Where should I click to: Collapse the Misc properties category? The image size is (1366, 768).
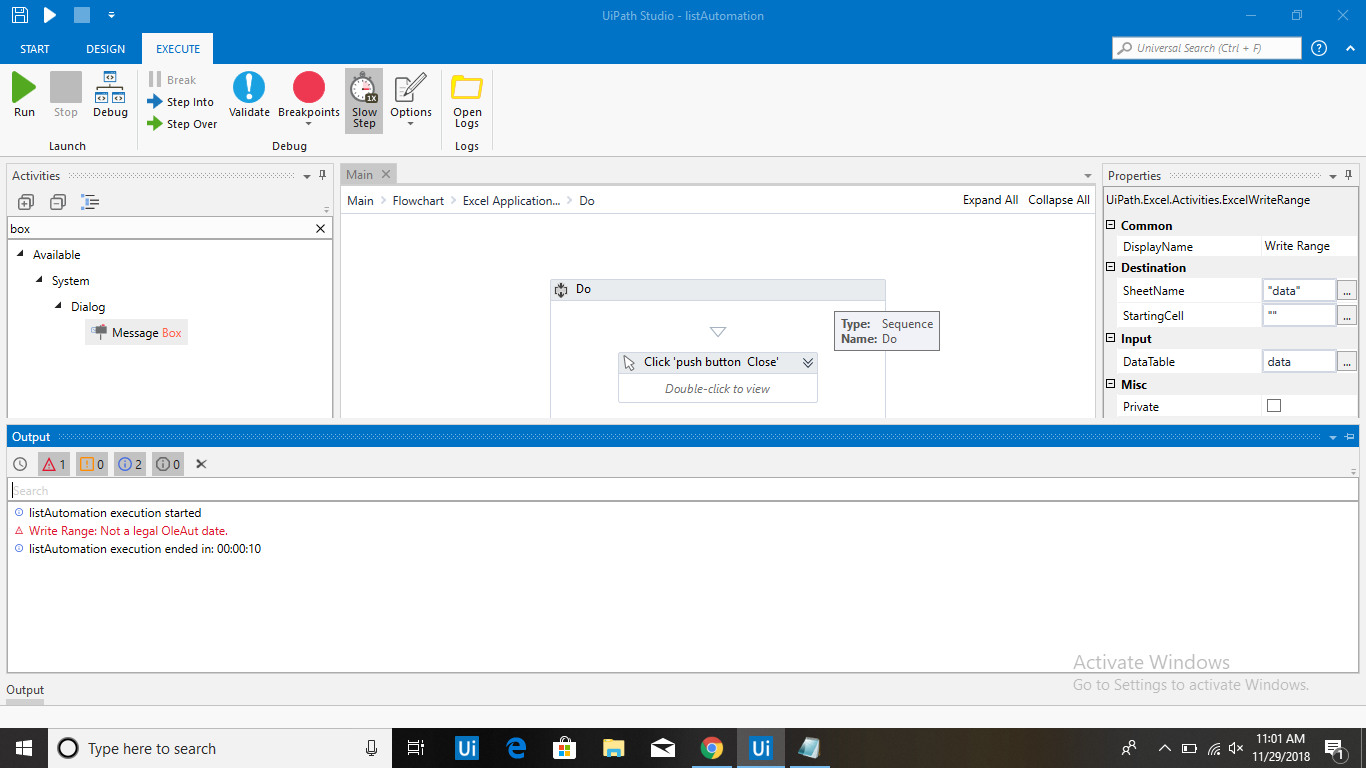point(1111,385)
